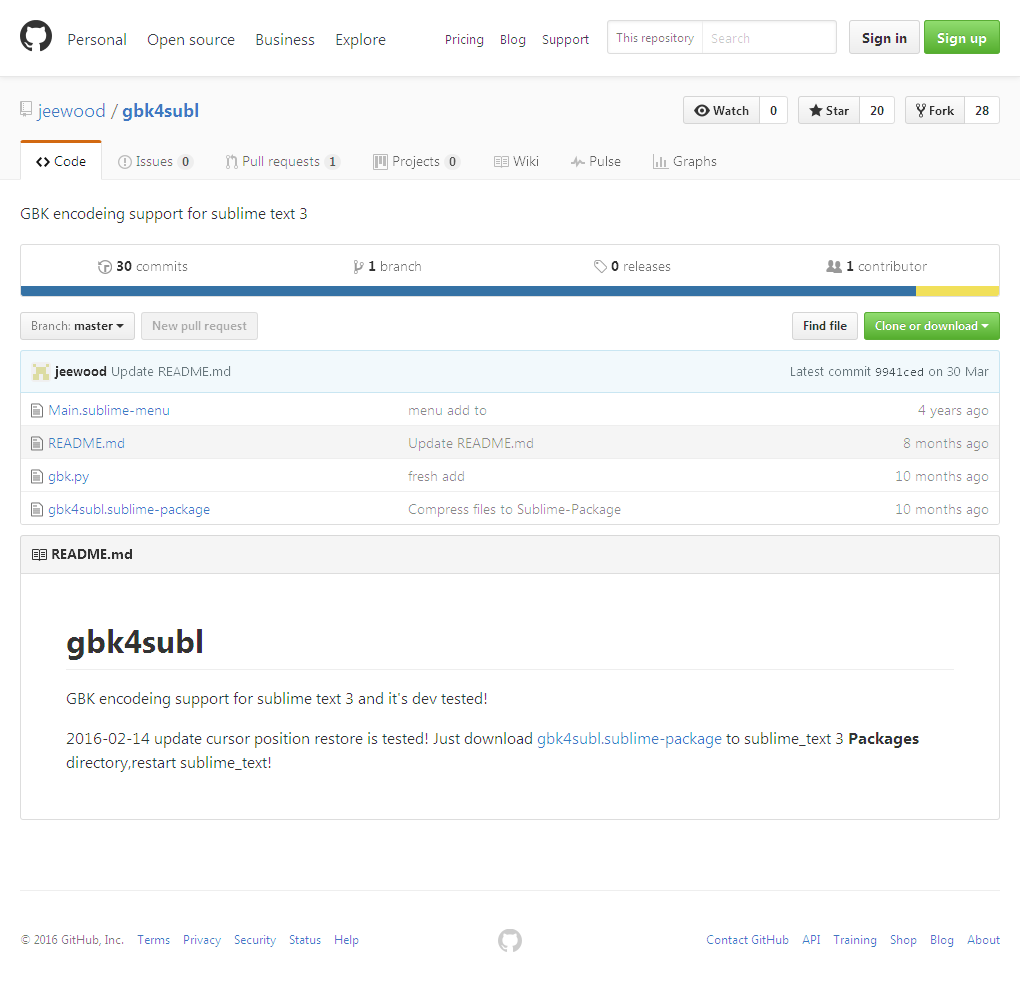Focus the repository search field
The height and width of the screenshot is (989, 1020).
(x=769, y=38)
